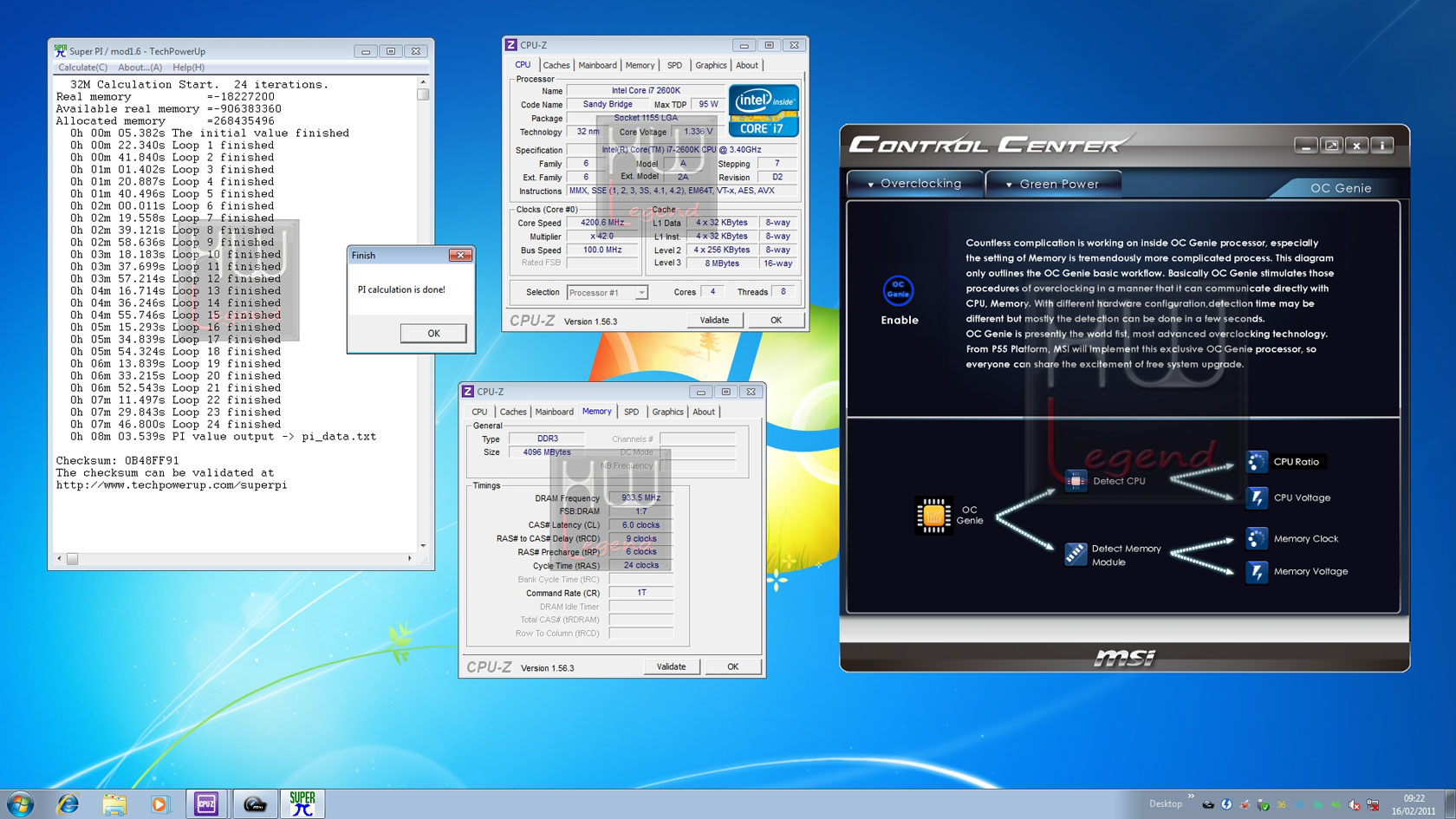Viewport: 1456px width, 819px height.
Task: Switch to CPU tab in lower CPU-Z window
Action: pyautogui.click(x=479, y=412)
